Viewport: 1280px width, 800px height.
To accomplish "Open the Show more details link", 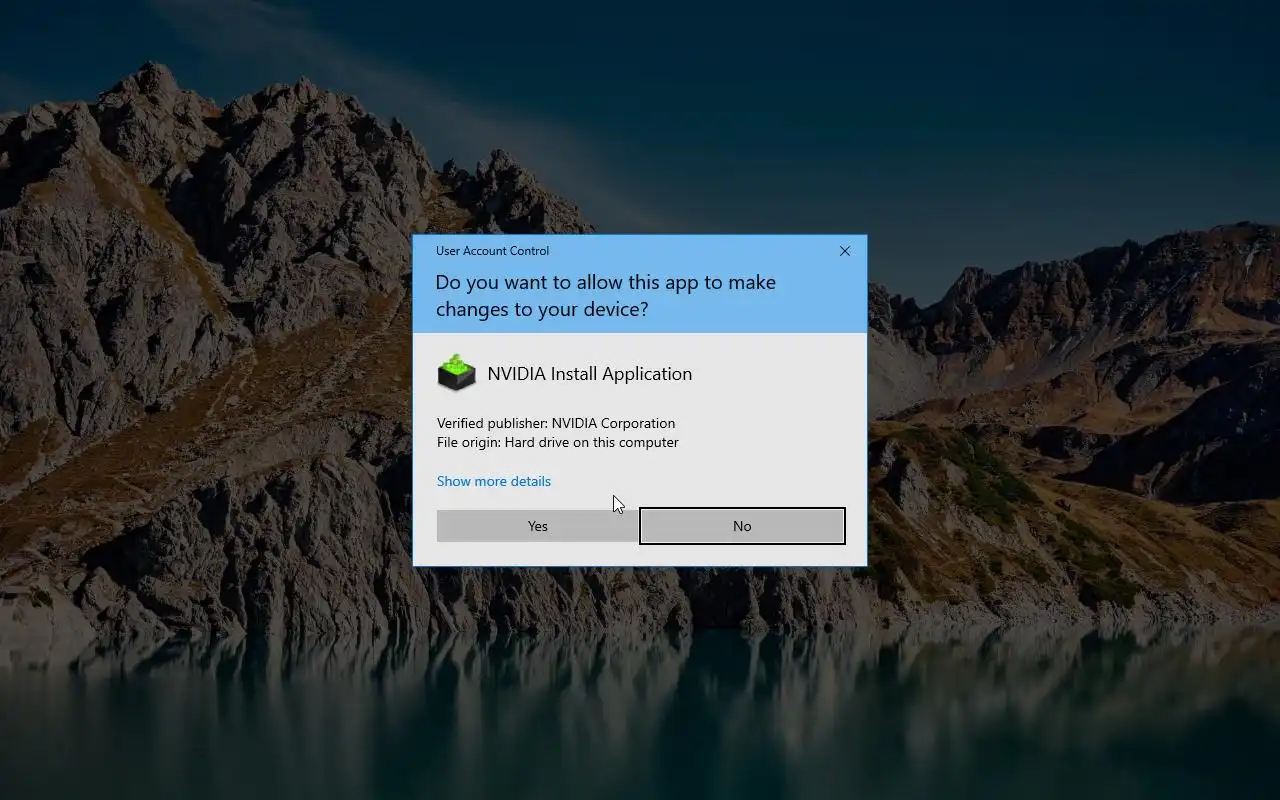I will pos(494,481).
